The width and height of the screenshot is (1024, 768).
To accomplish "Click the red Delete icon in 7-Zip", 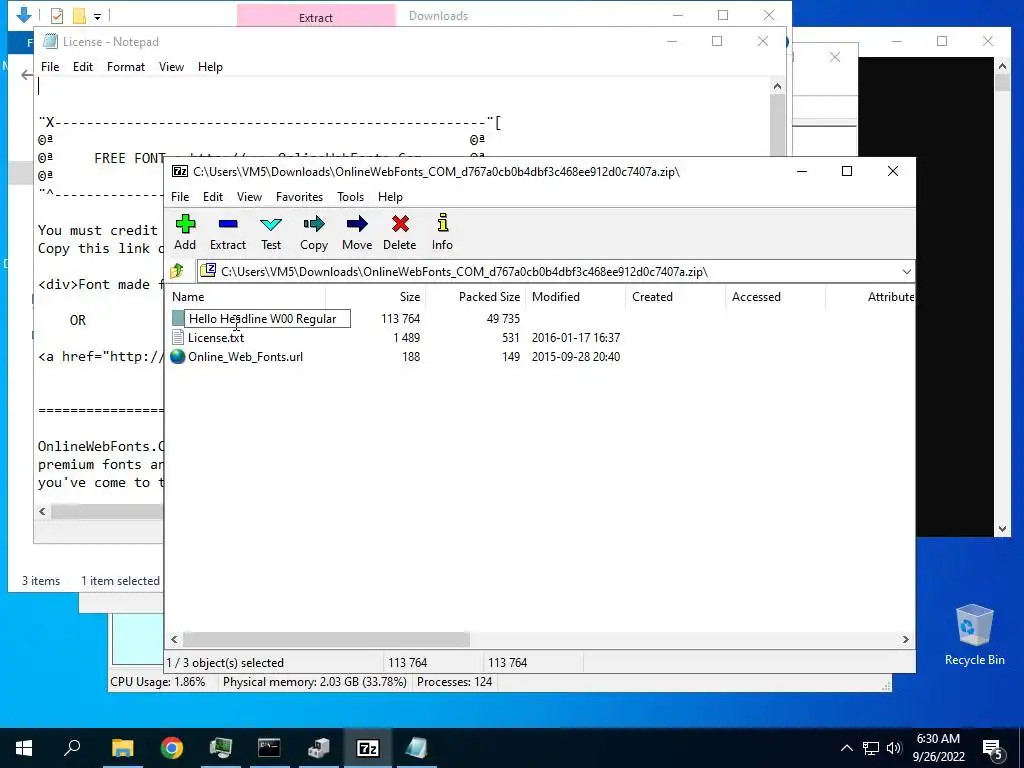I will point(400,232).
